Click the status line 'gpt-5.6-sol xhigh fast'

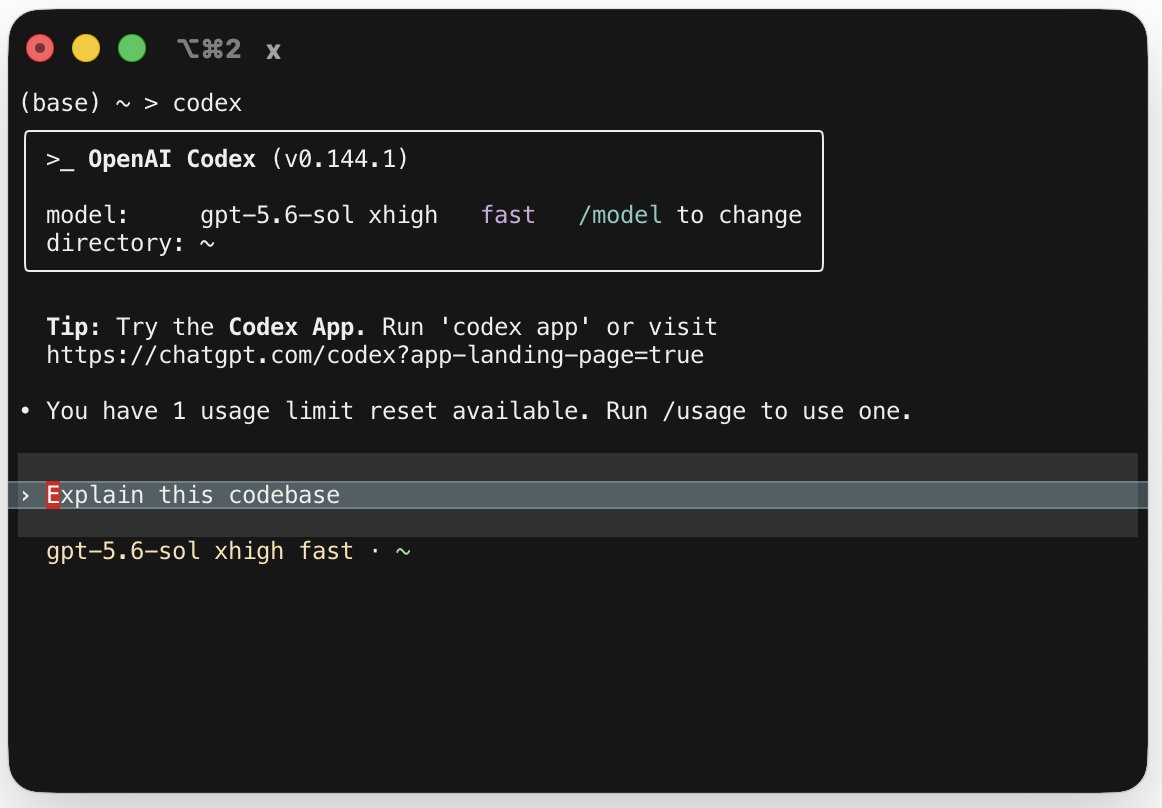click(200, 552)
